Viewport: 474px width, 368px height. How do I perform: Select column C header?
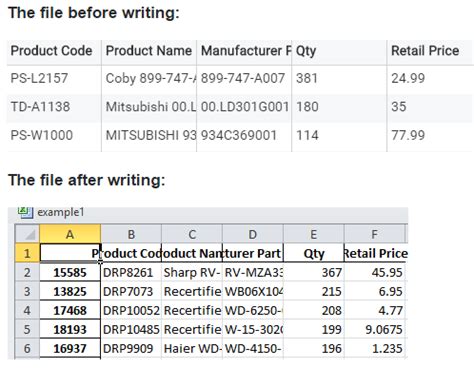coord(192,234)
